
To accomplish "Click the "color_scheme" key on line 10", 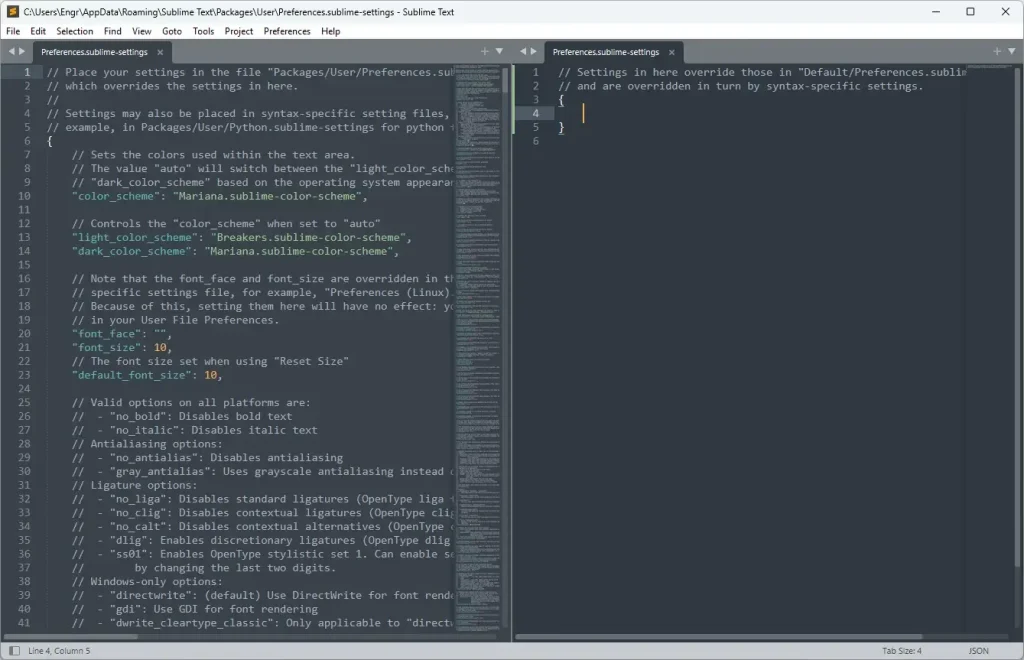I will tap(116, 196).
